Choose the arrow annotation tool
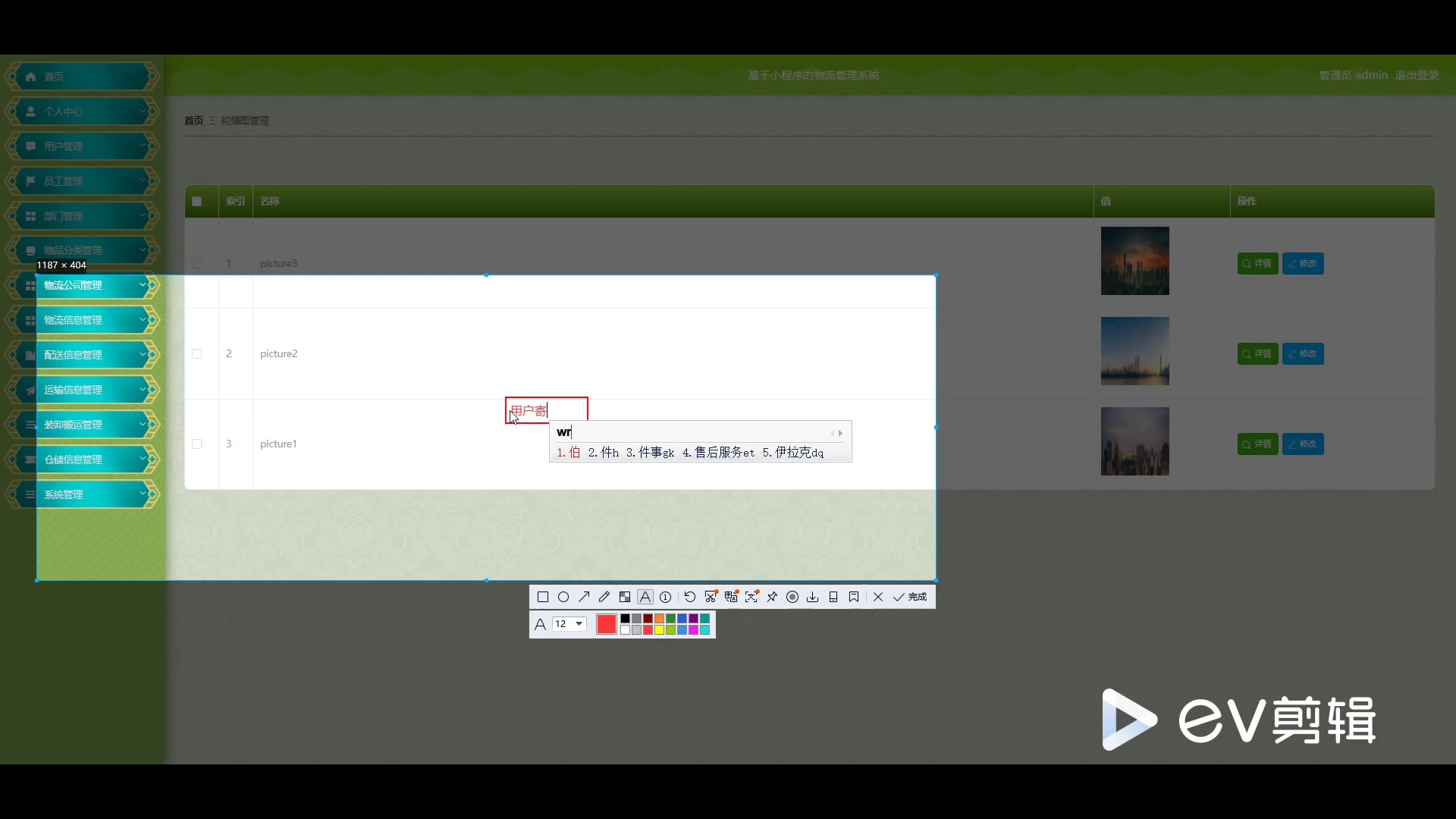1456x819 pixels. coord(584,597)
